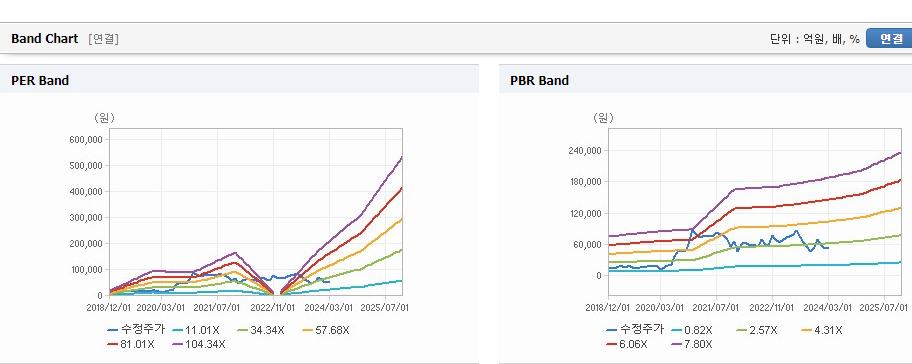Click 2021/07/01 date on PER chart axis
The width and height of the screenshot is (912, 364).
[216, 307]
